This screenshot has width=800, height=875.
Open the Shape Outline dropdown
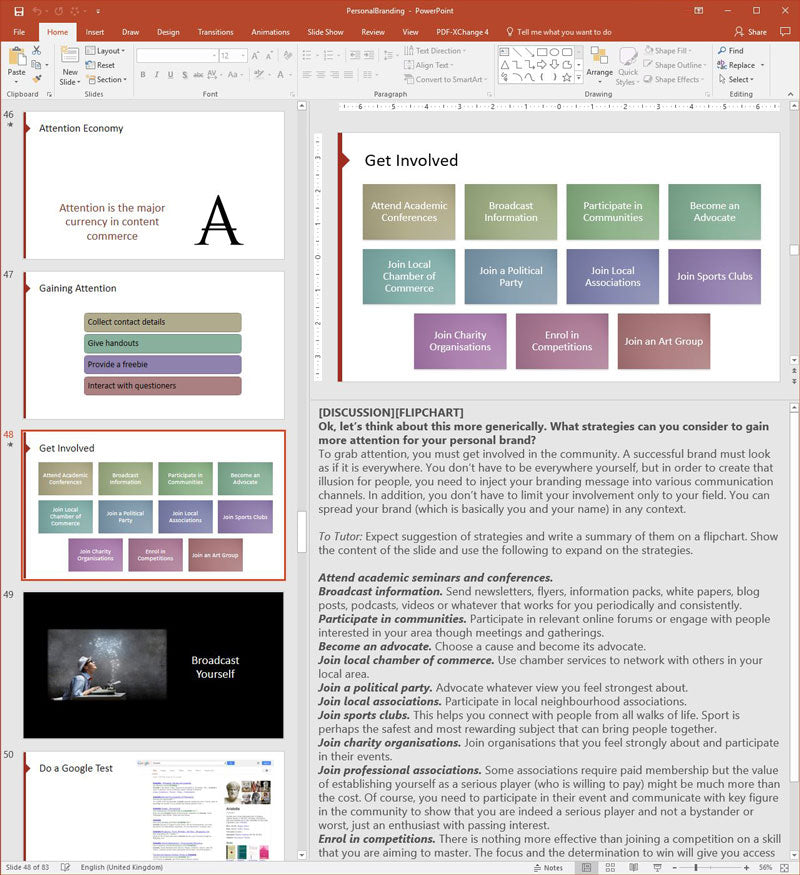pos(675,65)
